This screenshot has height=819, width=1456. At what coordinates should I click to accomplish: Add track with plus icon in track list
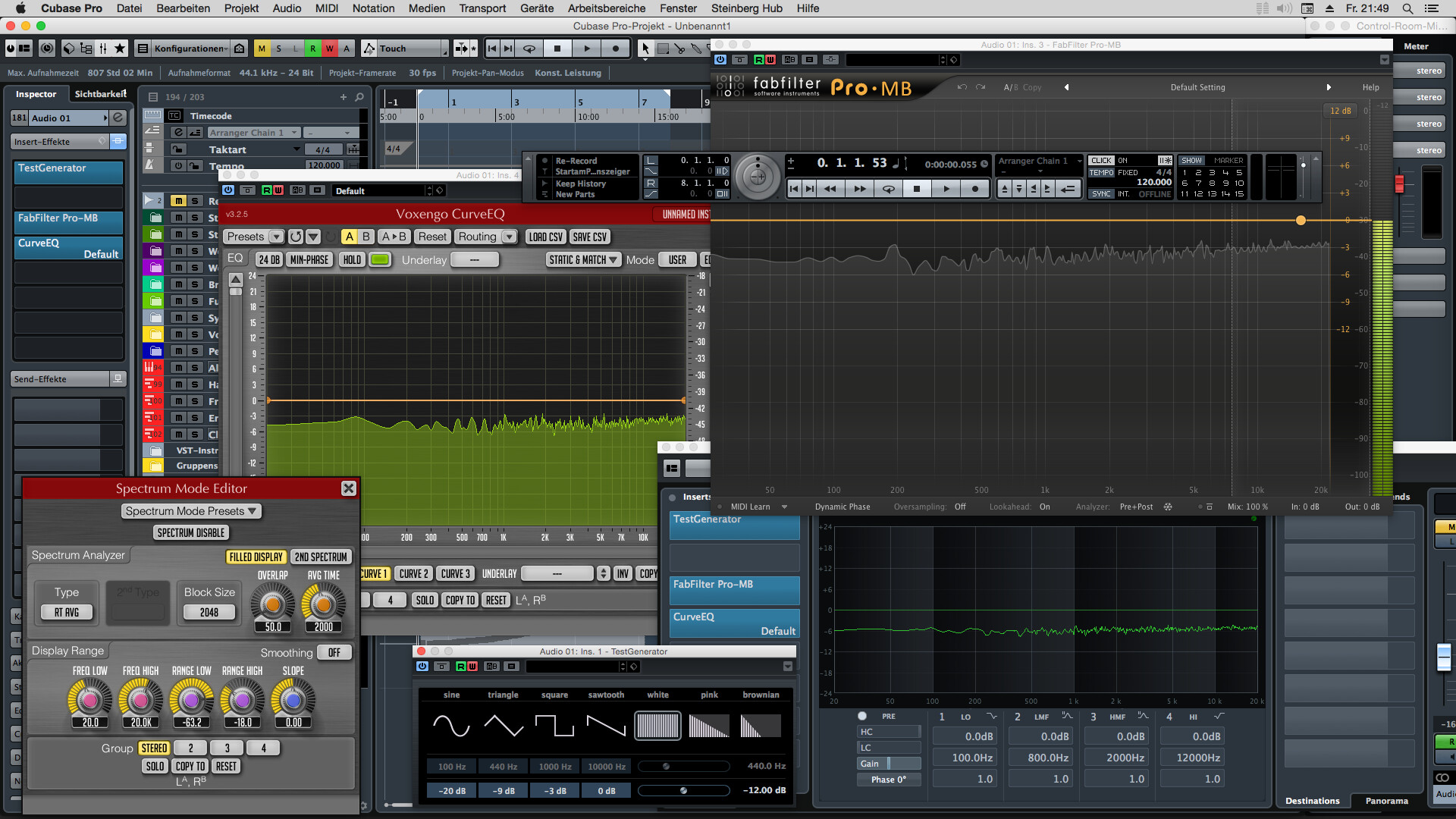(344, 97)
